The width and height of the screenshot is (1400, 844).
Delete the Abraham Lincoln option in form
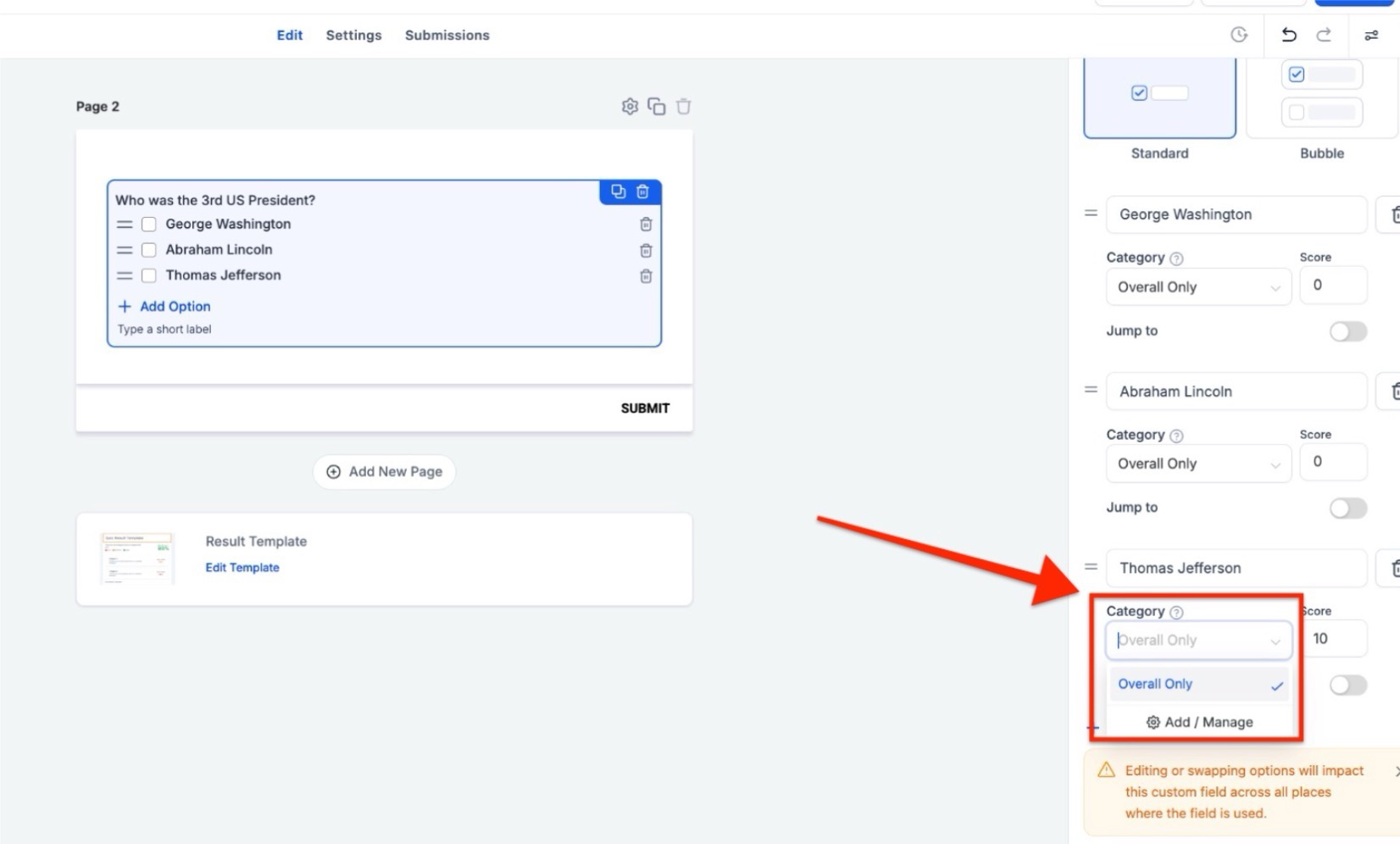646,251
